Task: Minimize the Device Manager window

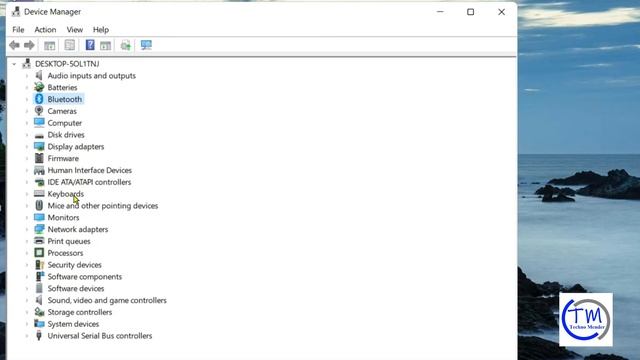Action: point(440,12)
